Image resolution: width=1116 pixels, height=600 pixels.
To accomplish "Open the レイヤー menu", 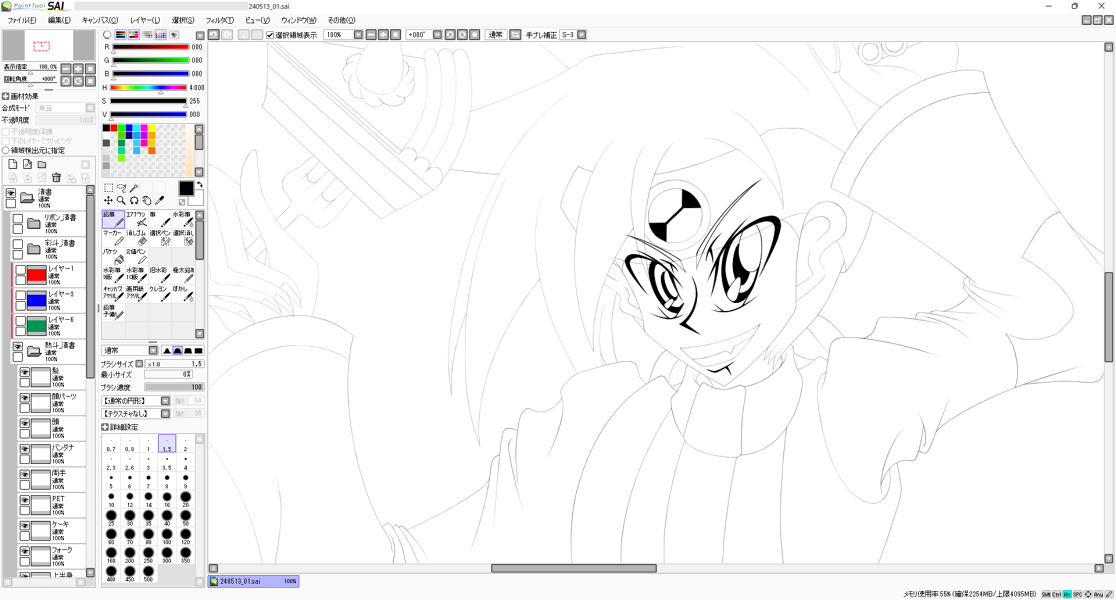I will [145, 20].
